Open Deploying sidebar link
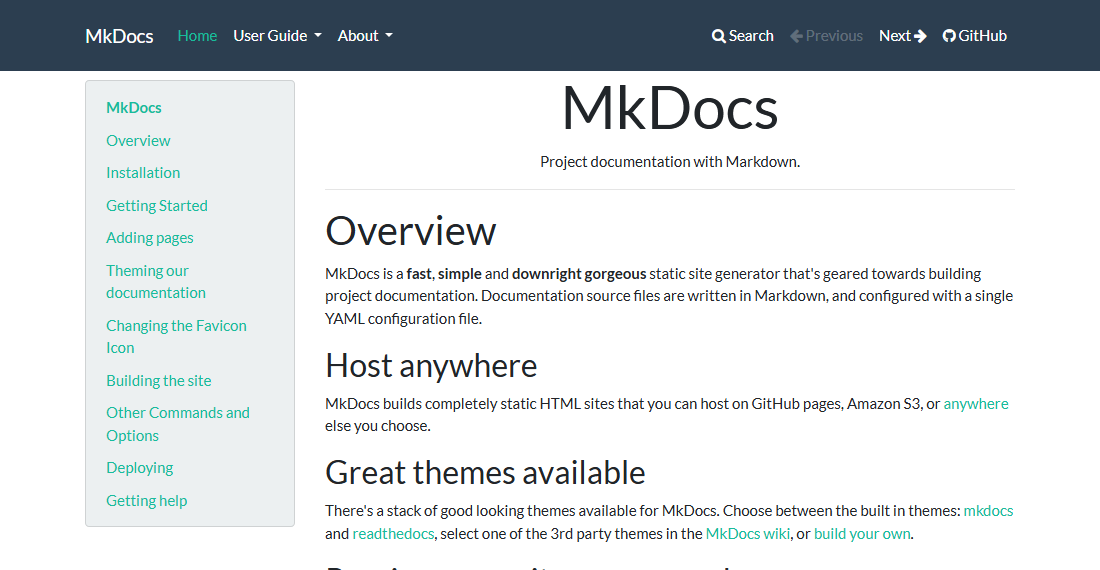The height and width of the screenshot is (570, 1100). 140,468
